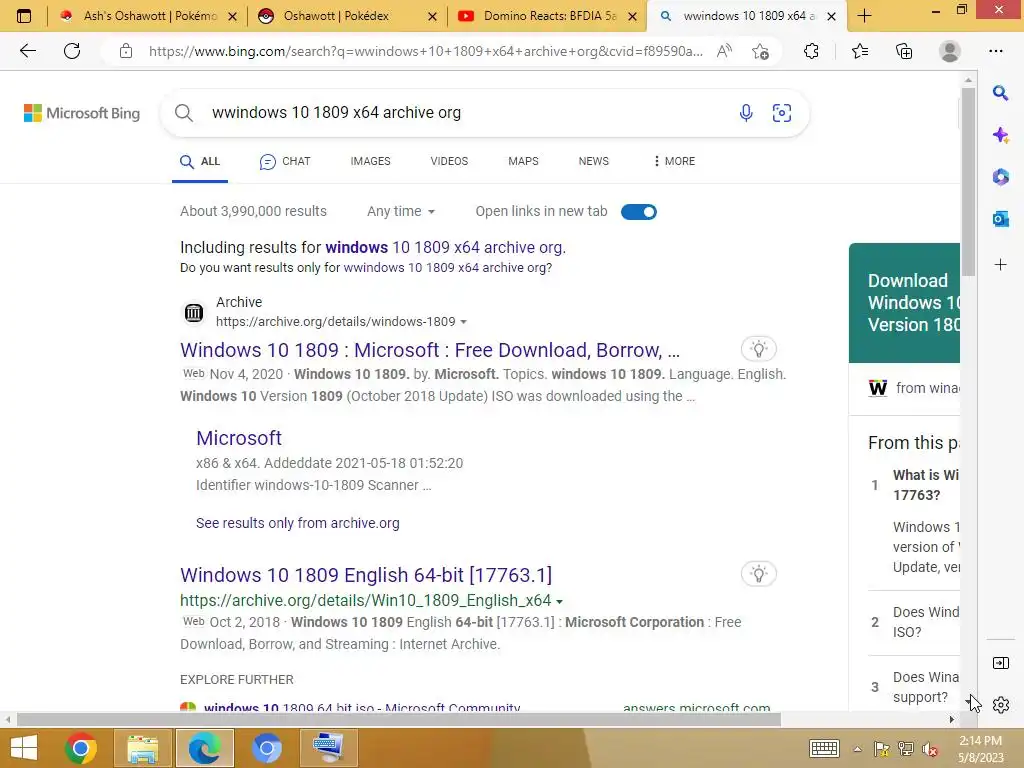Viewport: 1024px width, 768px height.
Task: Toggle Open links in new tab
Action: 639,212
